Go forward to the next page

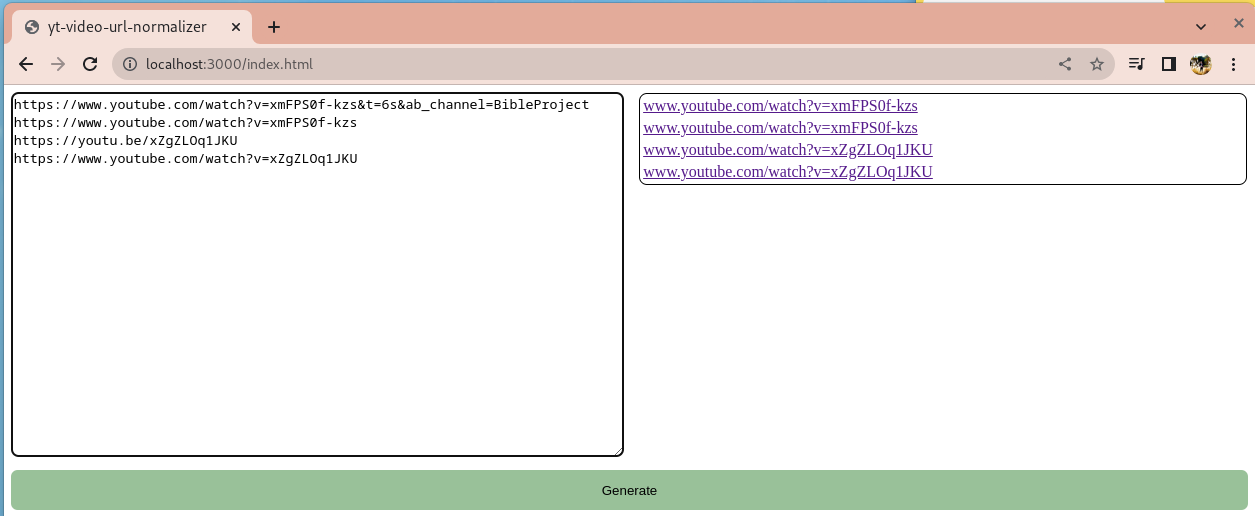click(58, 64)
